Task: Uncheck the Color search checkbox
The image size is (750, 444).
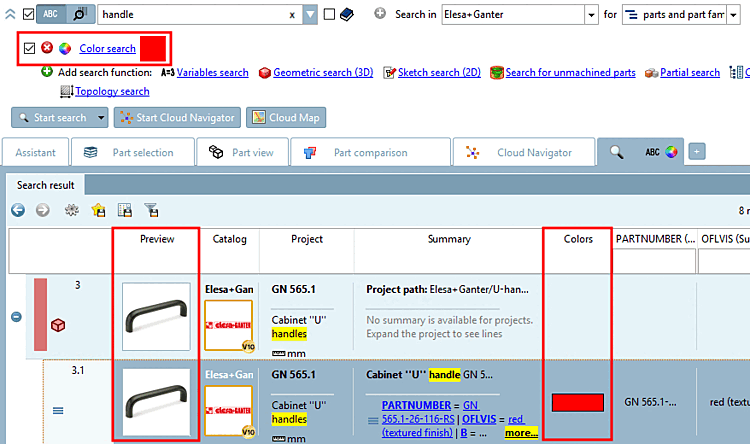Action: [29, 48]
